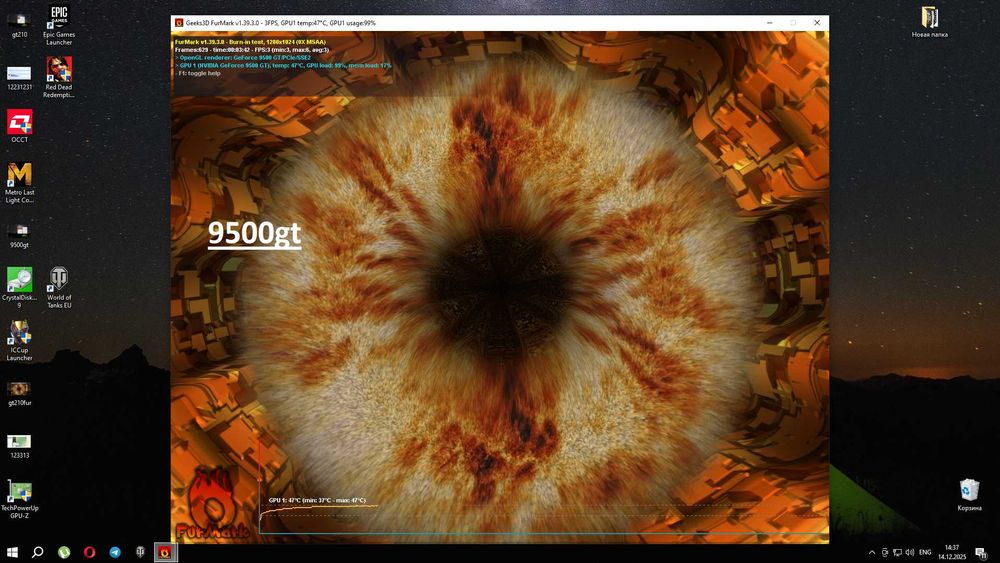This screenshot has width=1000, height=563.
Task: Launch World of Tanks EU shortcut
Action: pos(59,288)
